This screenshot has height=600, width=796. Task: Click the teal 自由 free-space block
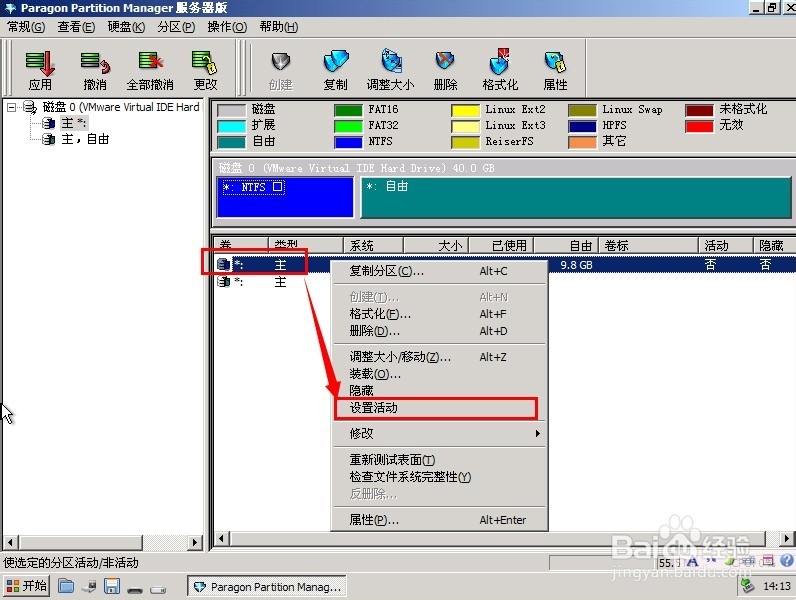pyautogui.click(x=576, y=197)
